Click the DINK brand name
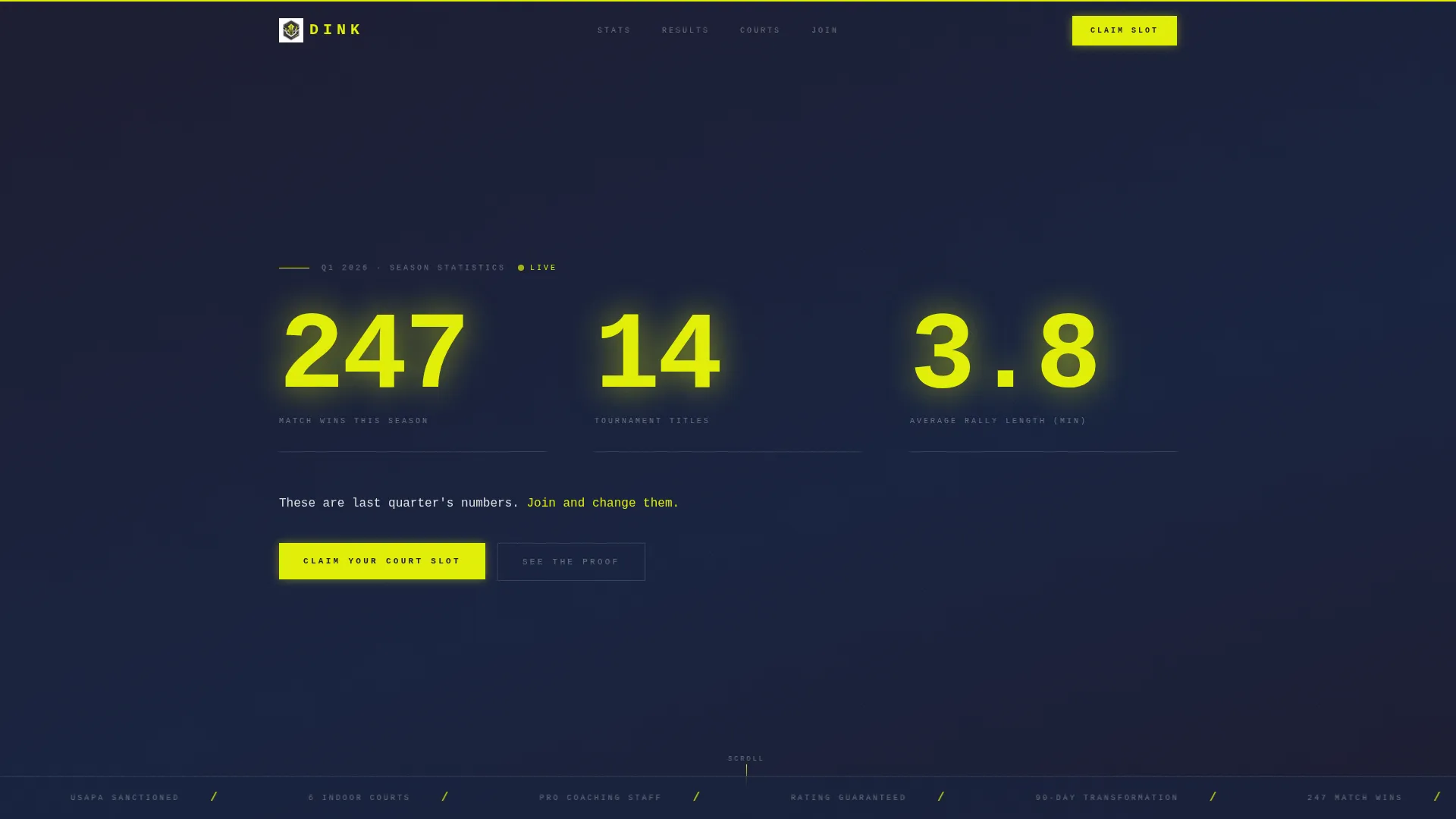 [x=335, y=30]
